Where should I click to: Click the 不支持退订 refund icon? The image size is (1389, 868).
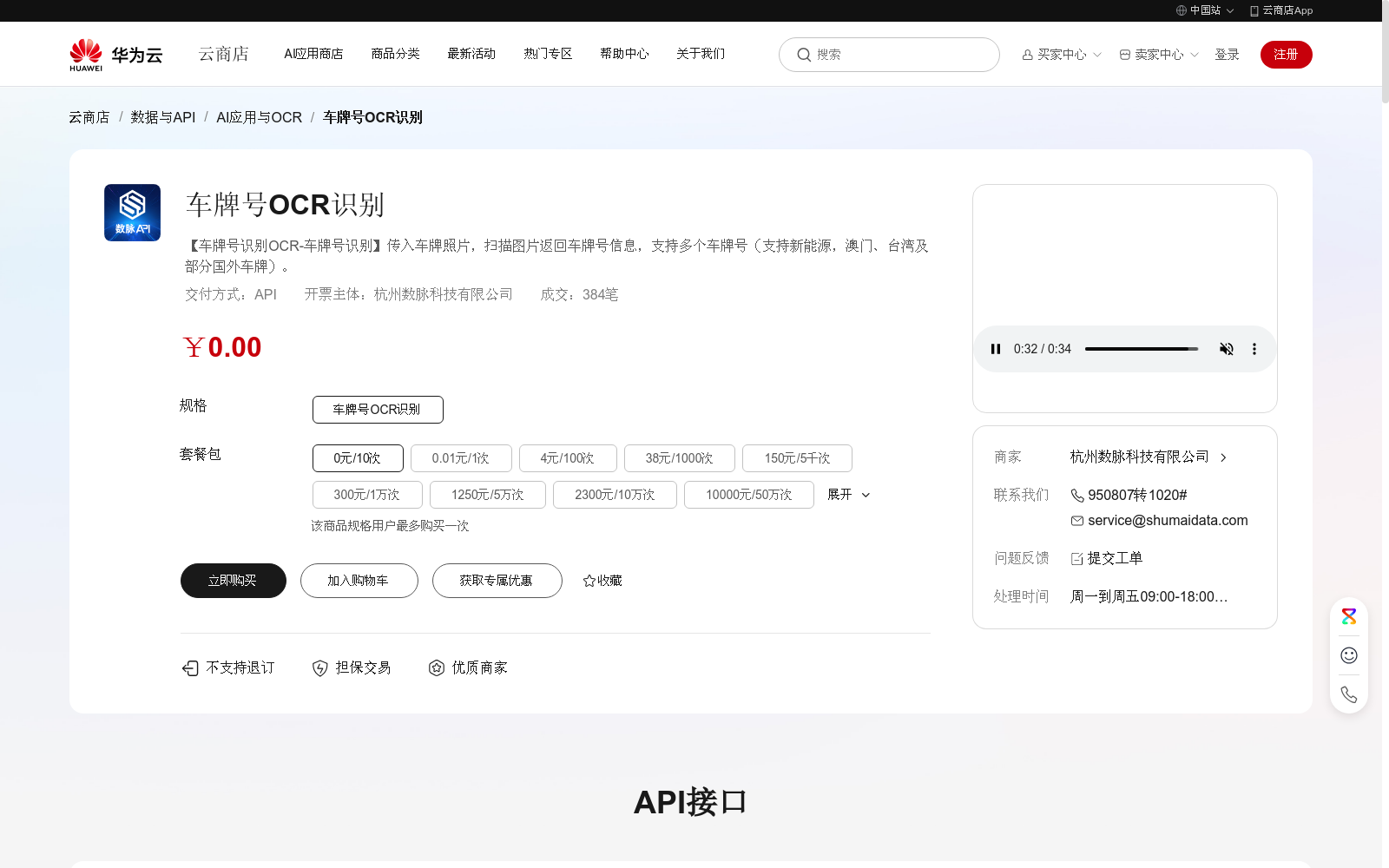click(190, 667)
